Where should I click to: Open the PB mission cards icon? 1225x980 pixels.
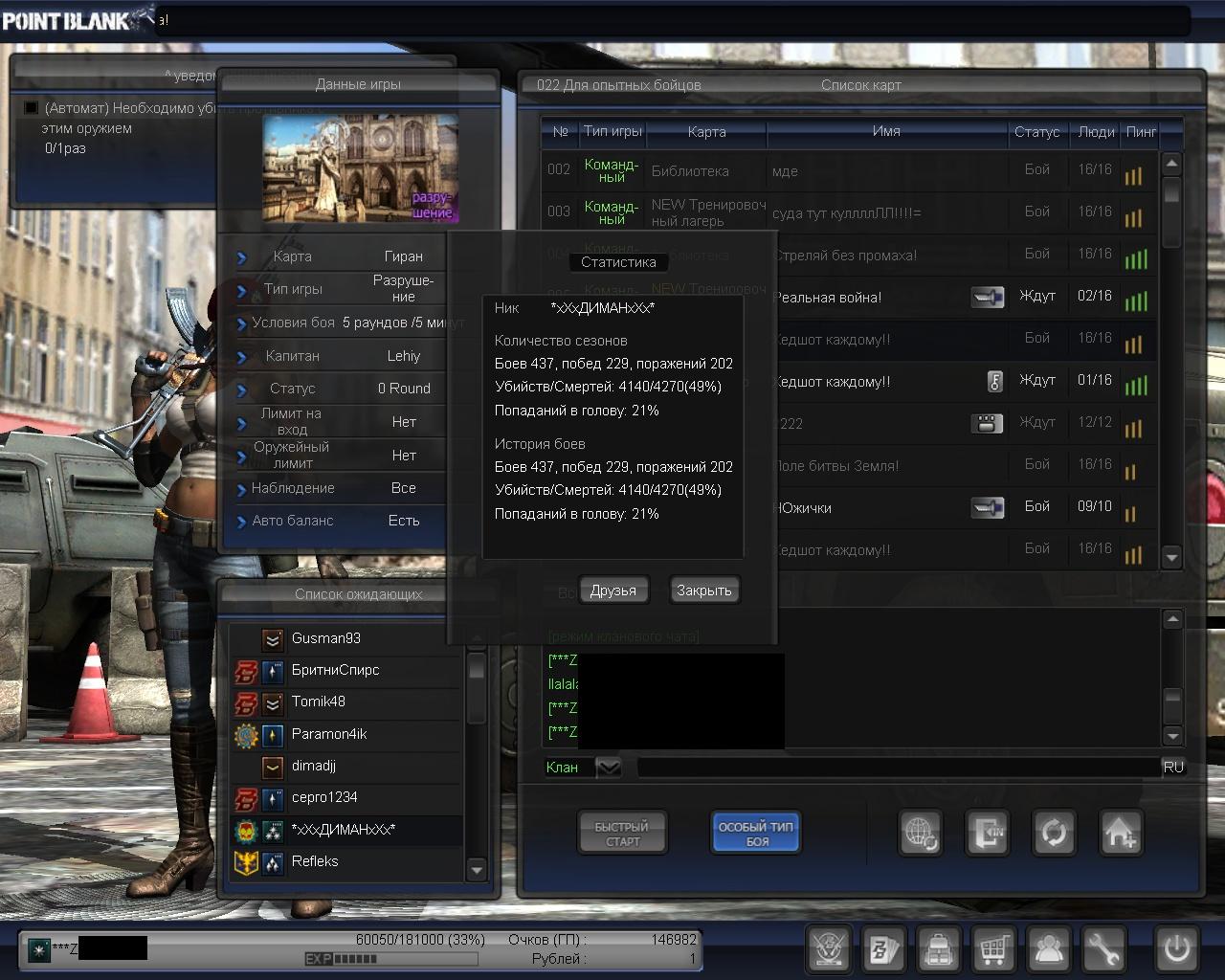click(x=884, y=949)
